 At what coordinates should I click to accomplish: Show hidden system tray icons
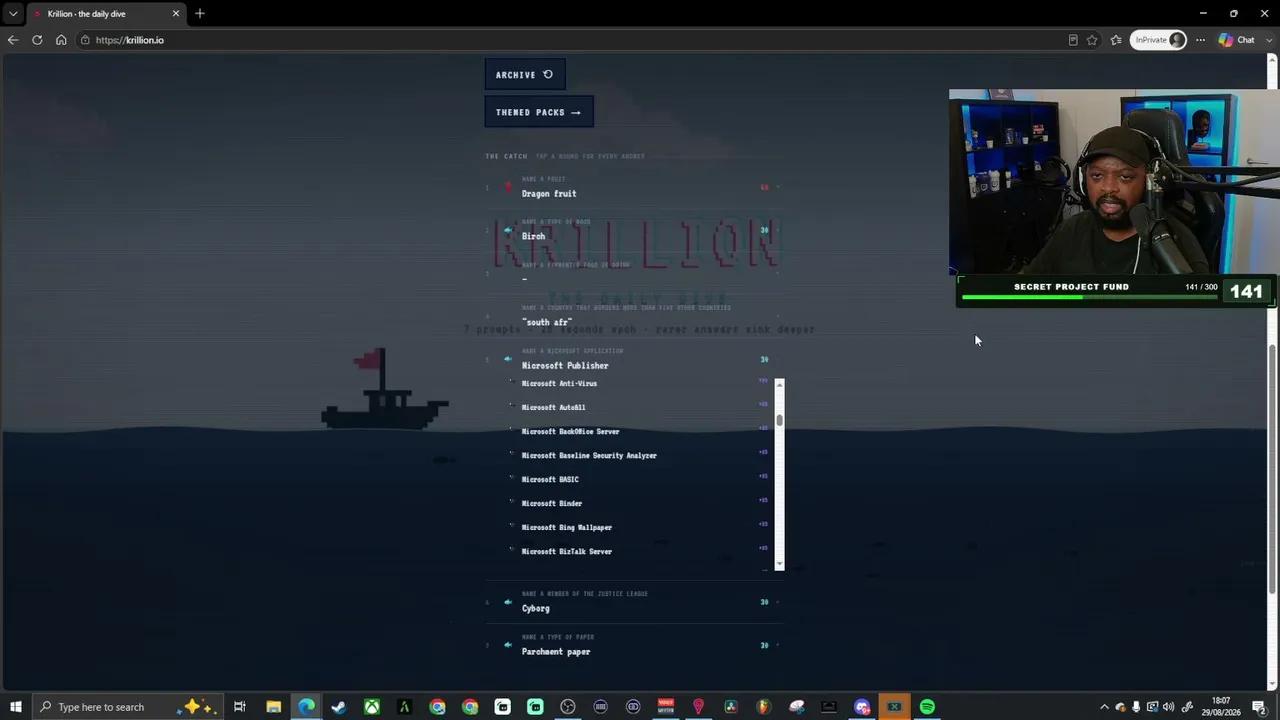pyautogui.click(x=1104, y=707)
